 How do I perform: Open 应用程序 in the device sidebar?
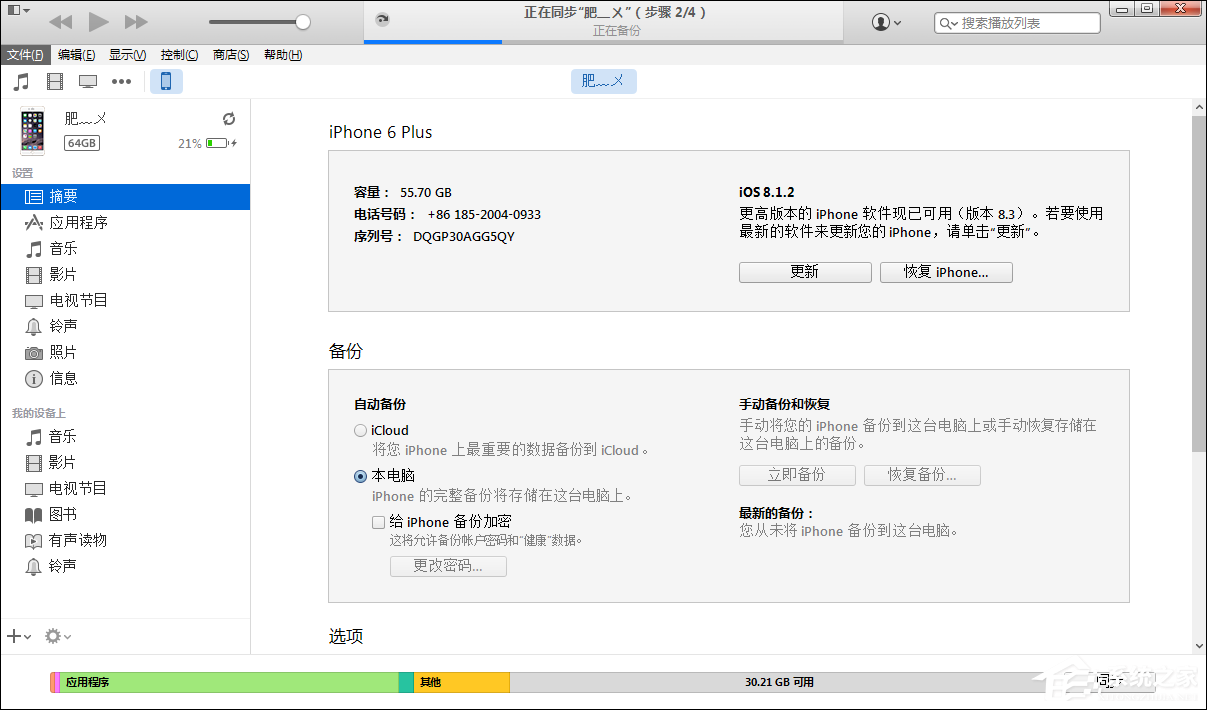[x=70, y=222]
